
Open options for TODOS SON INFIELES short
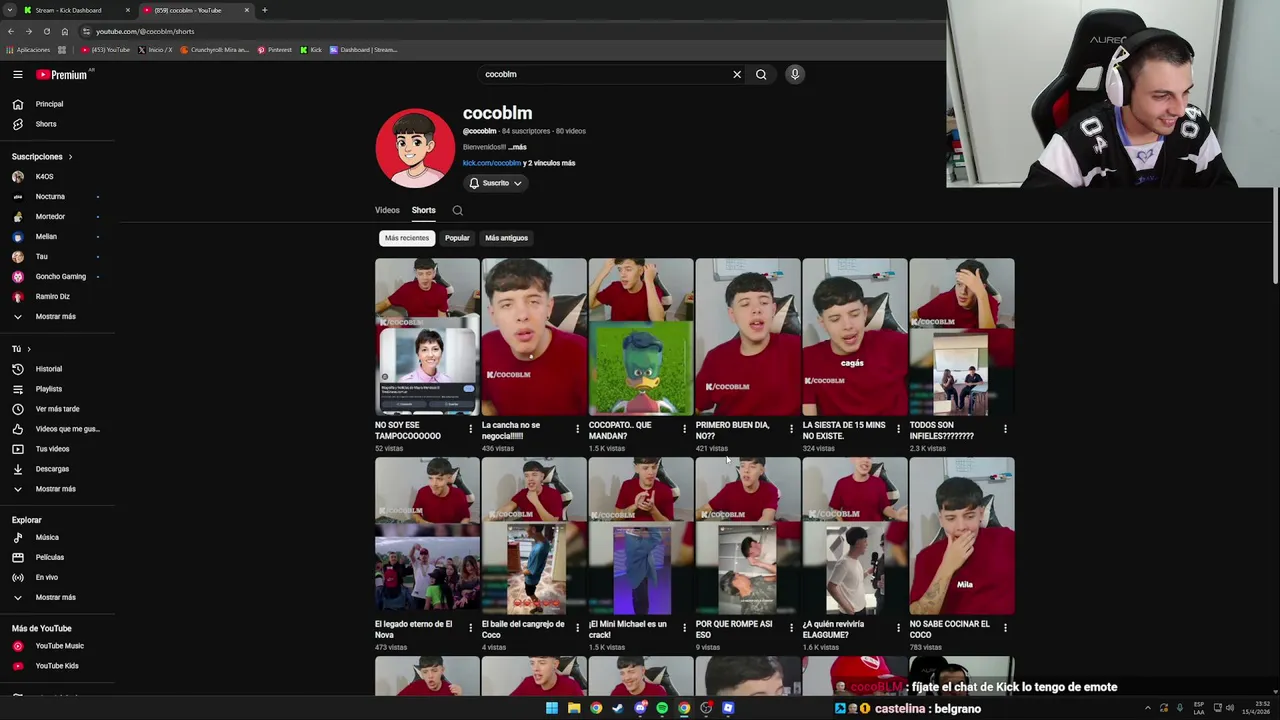click(1005, 429)
